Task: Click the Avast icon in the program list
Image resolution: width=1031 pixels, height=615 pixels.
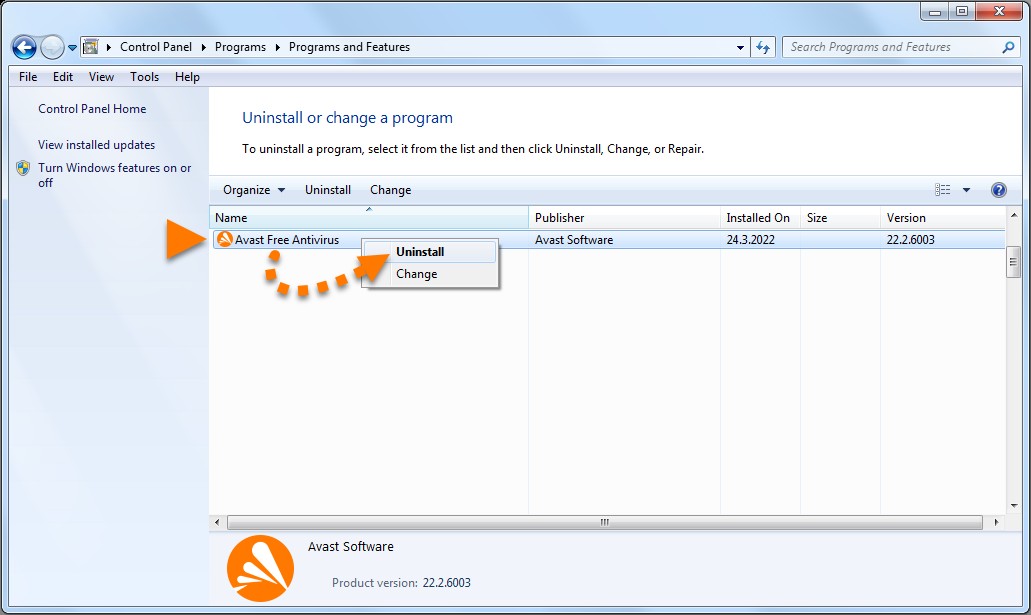Action: pos(224,239)
